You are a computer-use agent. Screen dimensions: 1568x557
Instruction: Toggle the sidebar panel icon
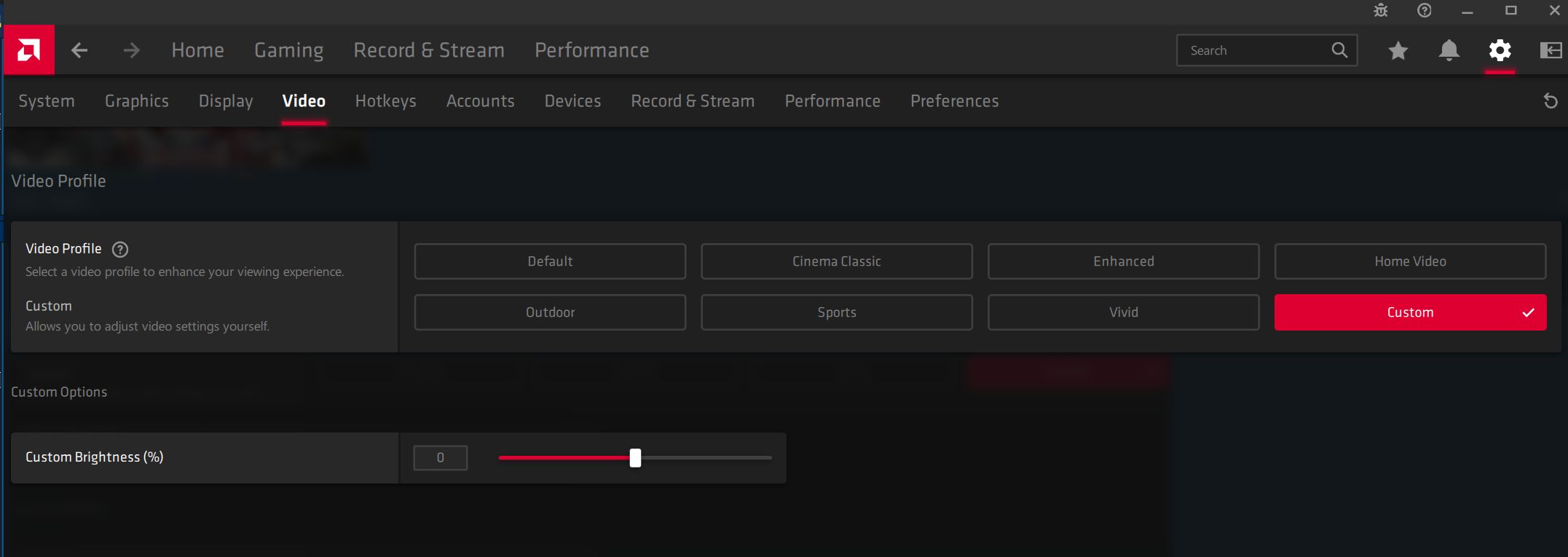[1551, 50]
